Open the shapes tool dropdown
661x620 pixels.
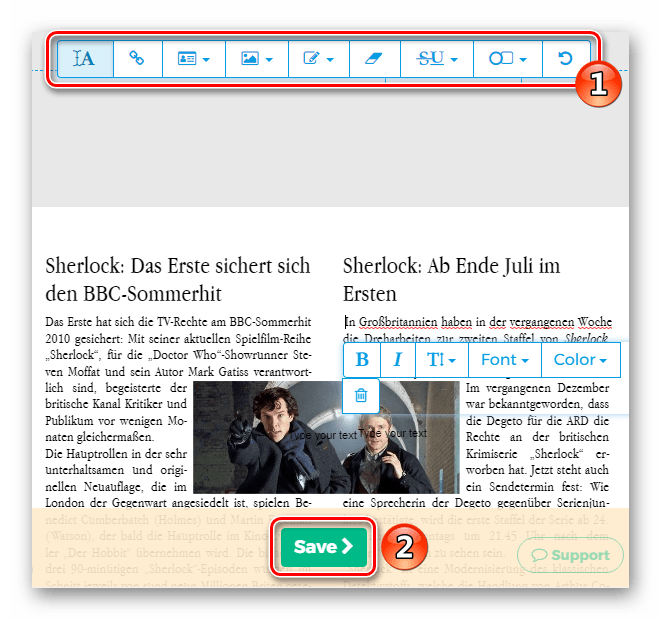(508, 59)
